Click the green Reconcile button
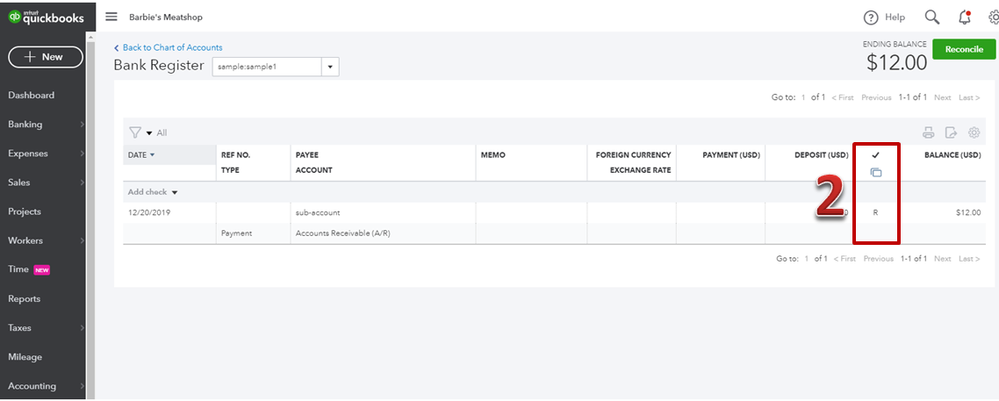The image size is (999, 401). coord(964,49)
